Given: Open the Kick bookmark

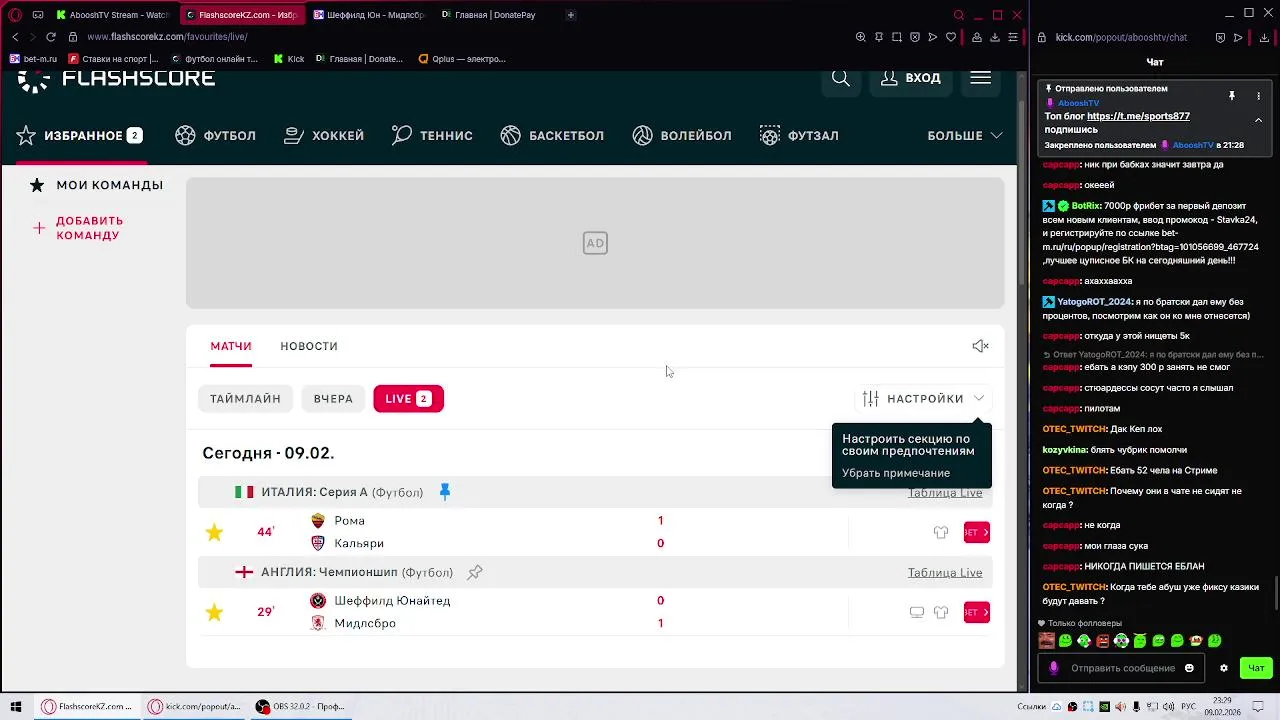Looking at the screenshot, I should tap(289, 59).
